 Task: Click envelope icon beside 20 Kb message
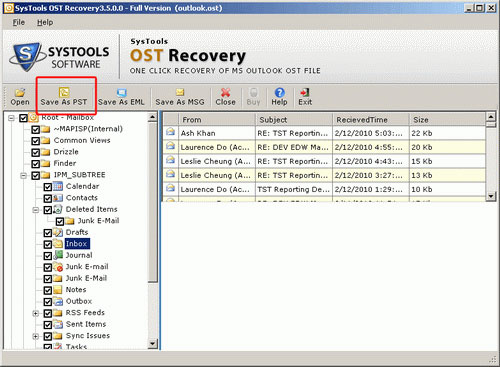point(171,146)
